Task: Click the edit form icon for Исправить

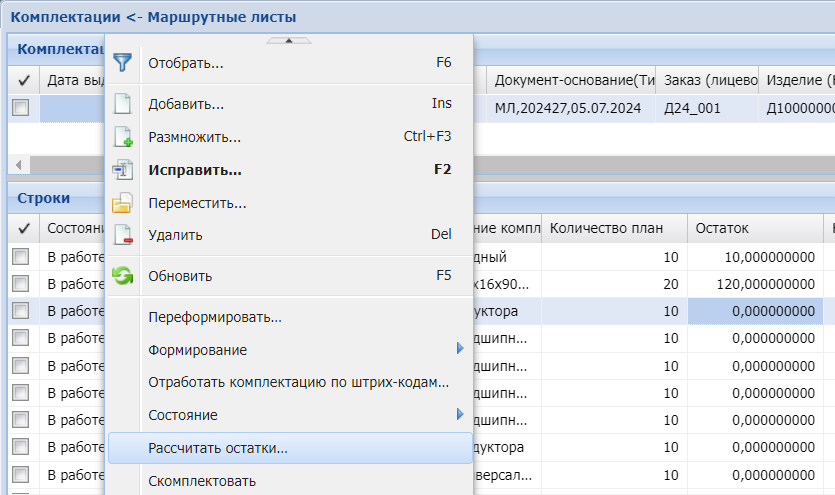Action: click(122, 170)
